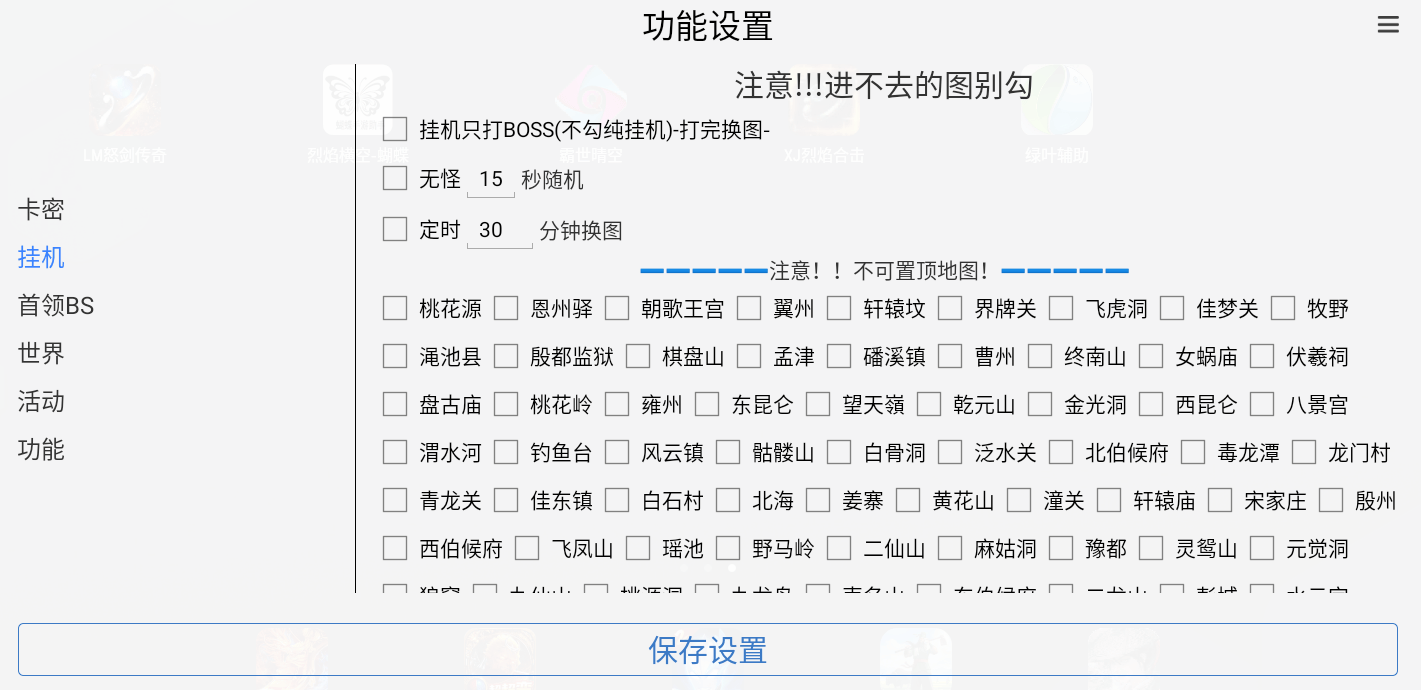
Task: Check the 曹州 box
Action: point(950,356)
